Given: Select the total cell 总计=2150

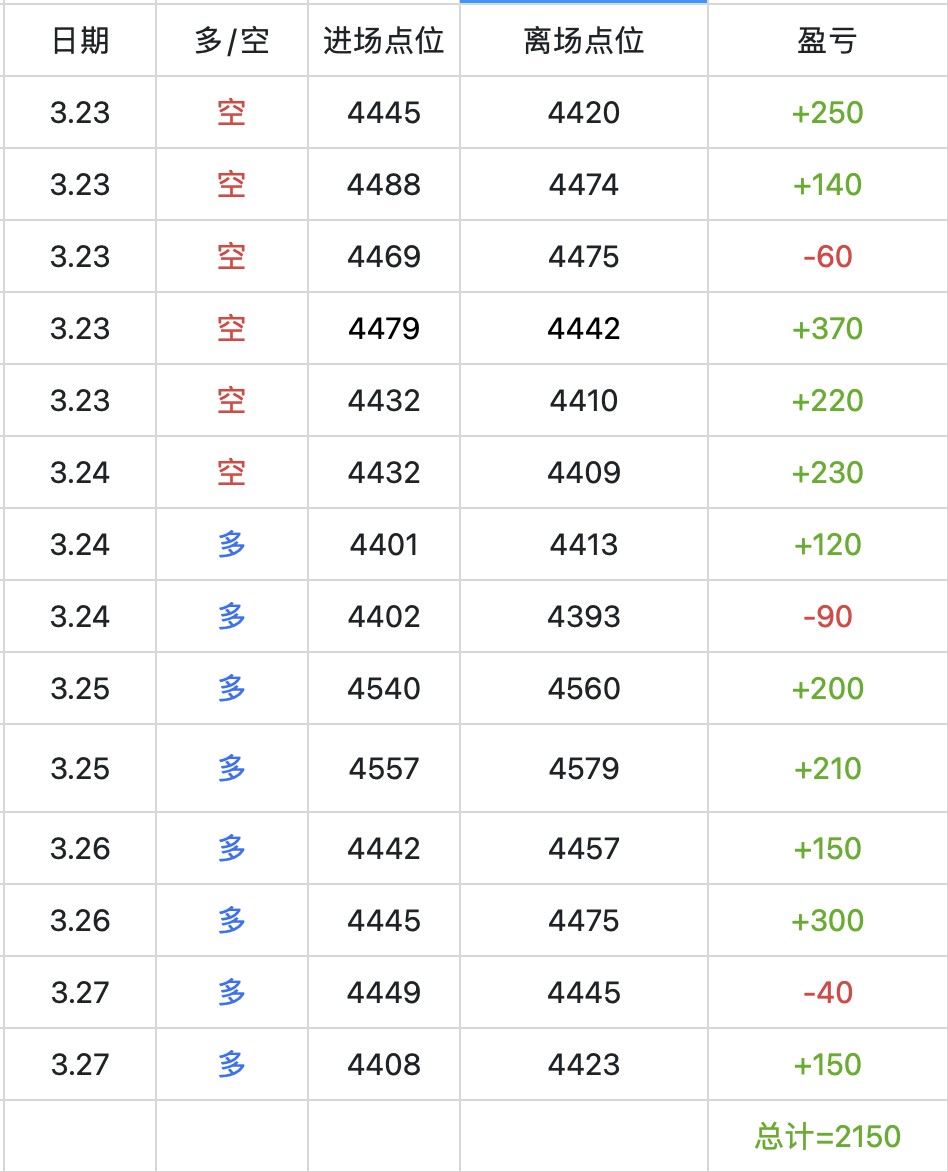Looking at the screenshot, I should point(827,1137).
